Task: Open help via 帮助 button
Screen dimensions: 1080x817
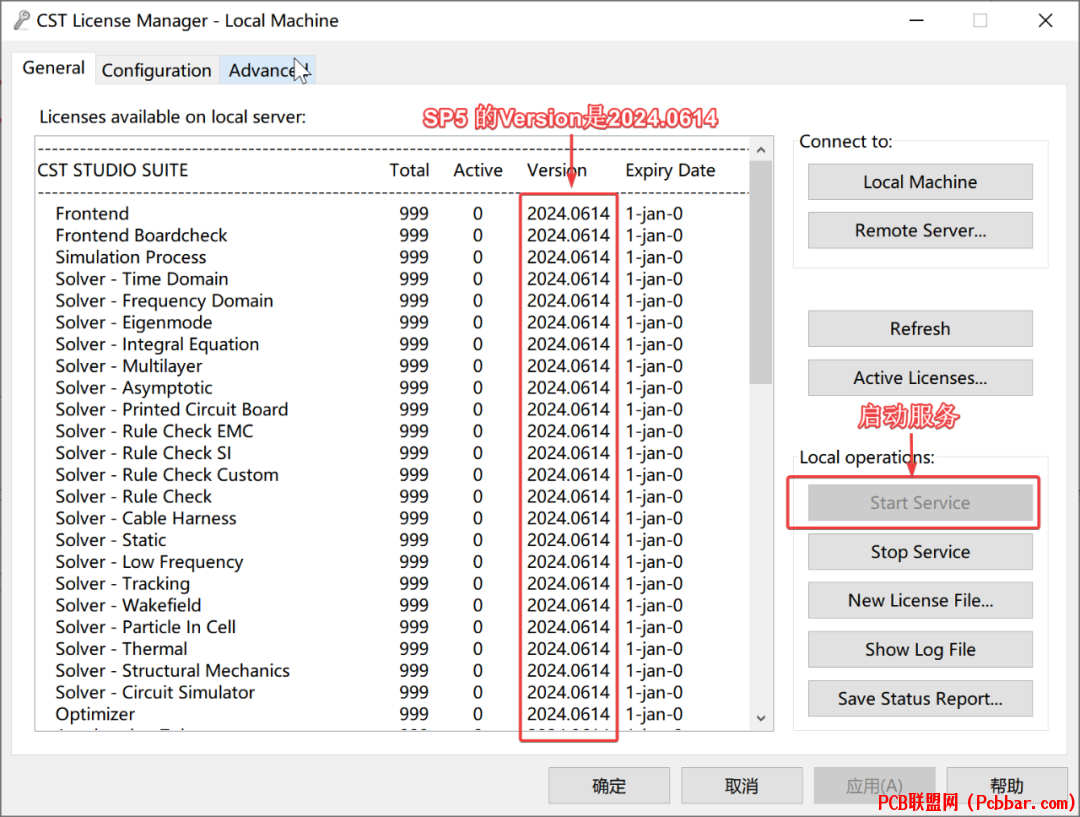Action: click(x=1006, y=785)
